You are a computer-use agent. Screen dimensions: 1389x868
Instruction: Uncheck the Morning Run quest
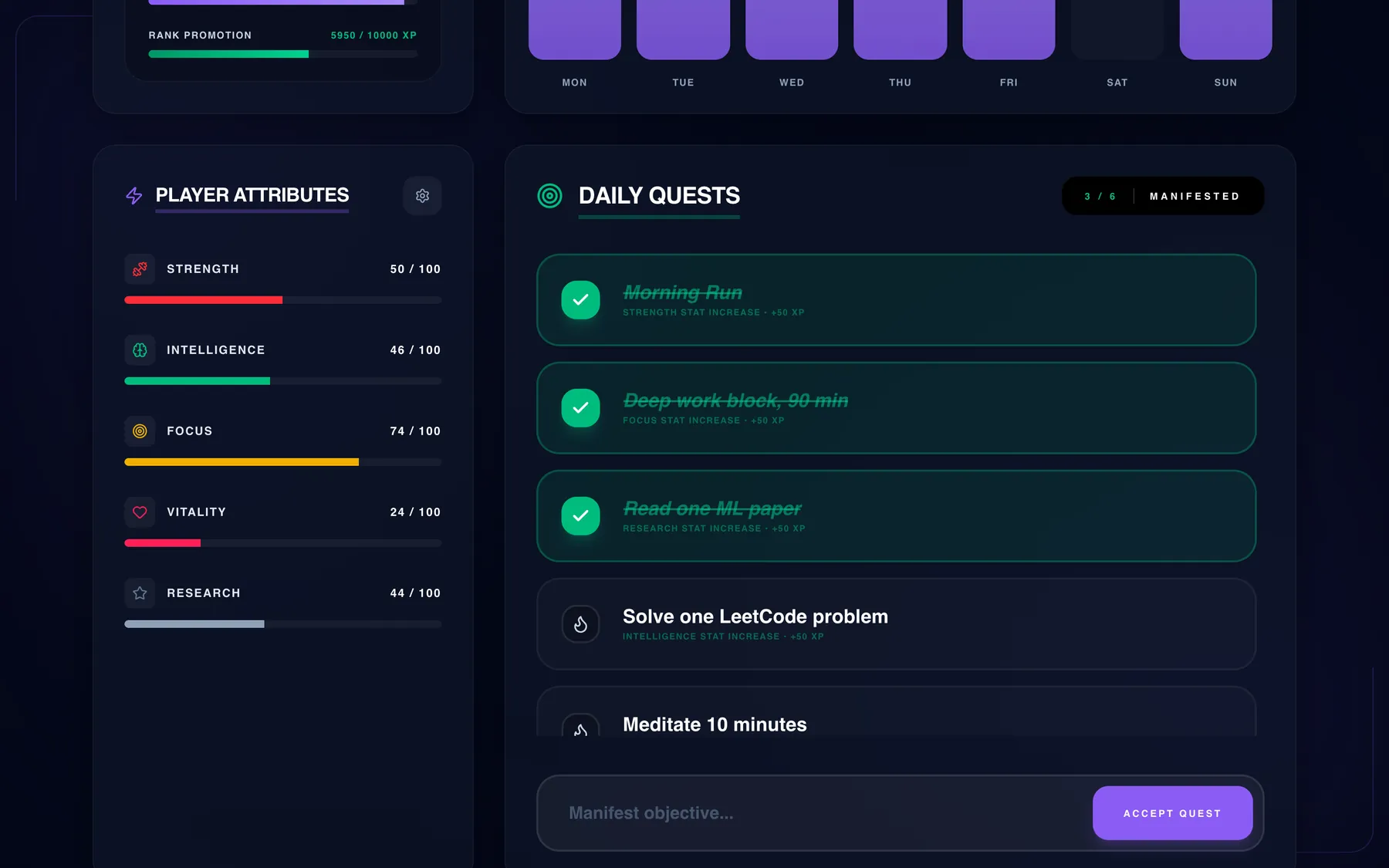coord(580,300)
